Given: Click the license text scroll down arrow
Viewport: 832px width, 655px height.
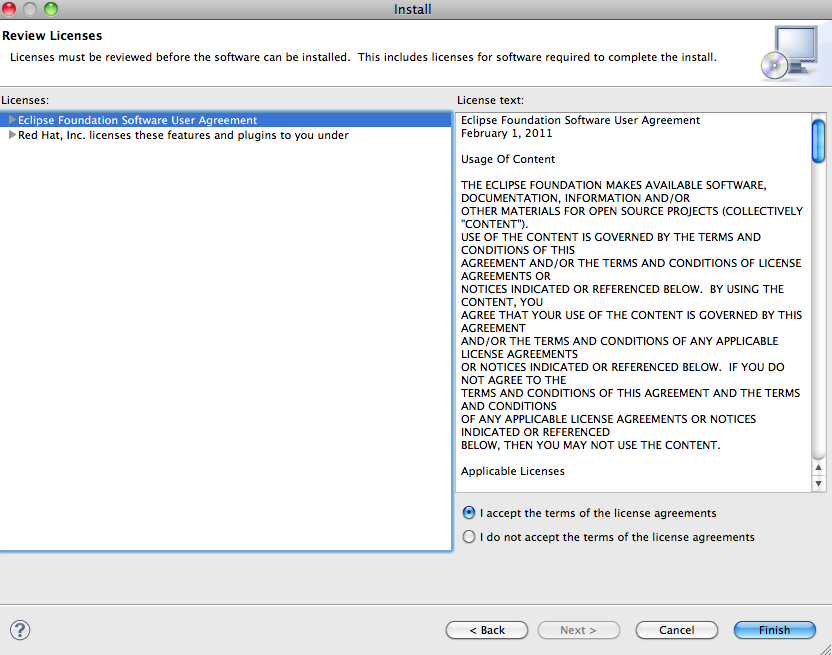Looking at the screenshot, I should tap(818, 483).
